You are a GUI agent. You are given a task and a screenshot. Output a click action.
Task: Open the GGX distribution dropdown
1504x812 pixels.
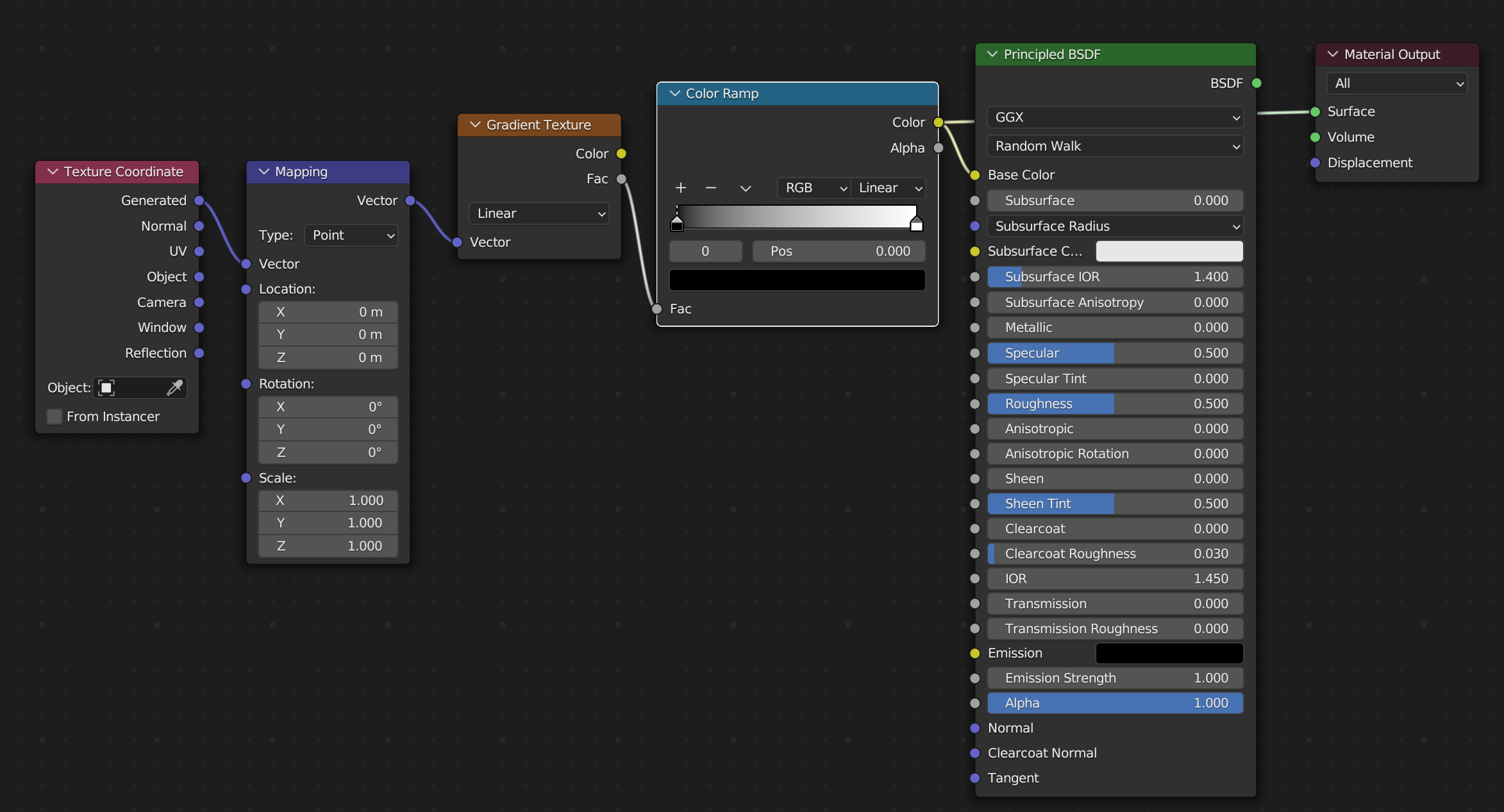(x=1115, y=117)
